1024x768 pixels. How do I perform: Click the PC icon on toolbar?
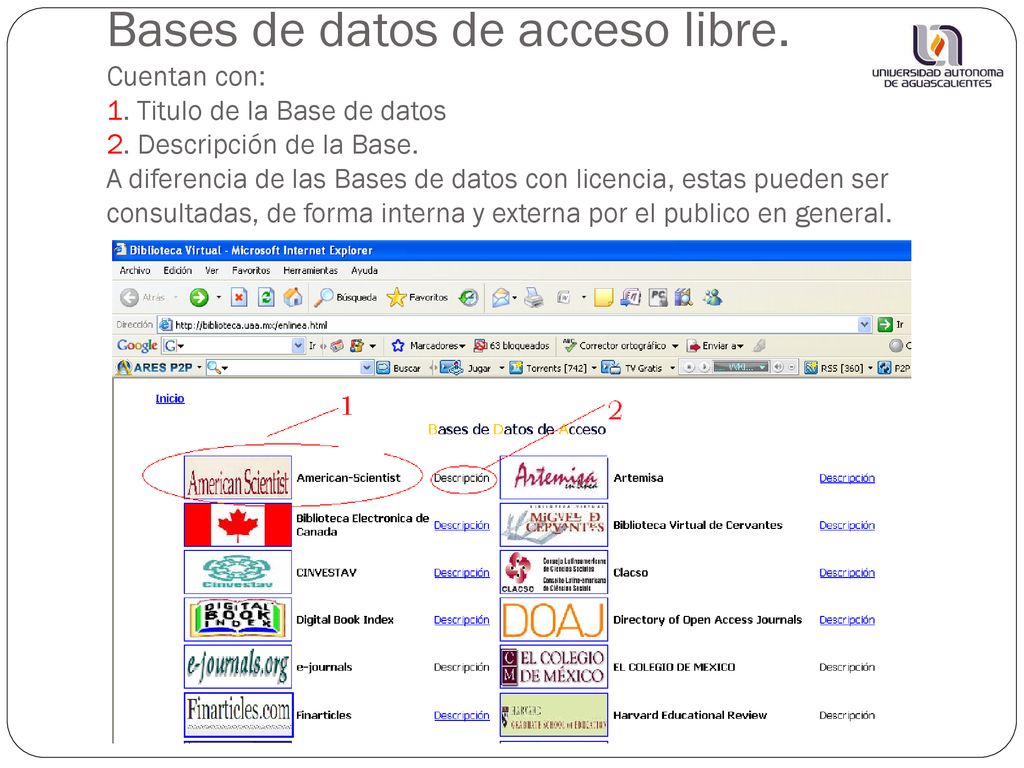[658, 298]
